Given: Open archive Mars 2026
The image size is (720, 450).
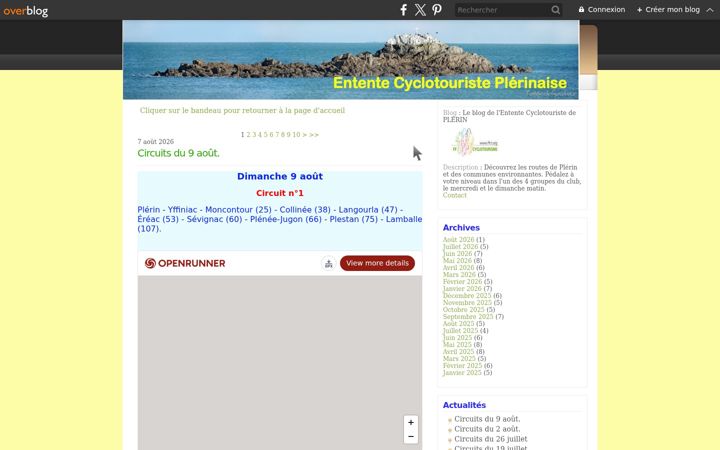Looking at the screenshot, I should click(x=459, y=275).
